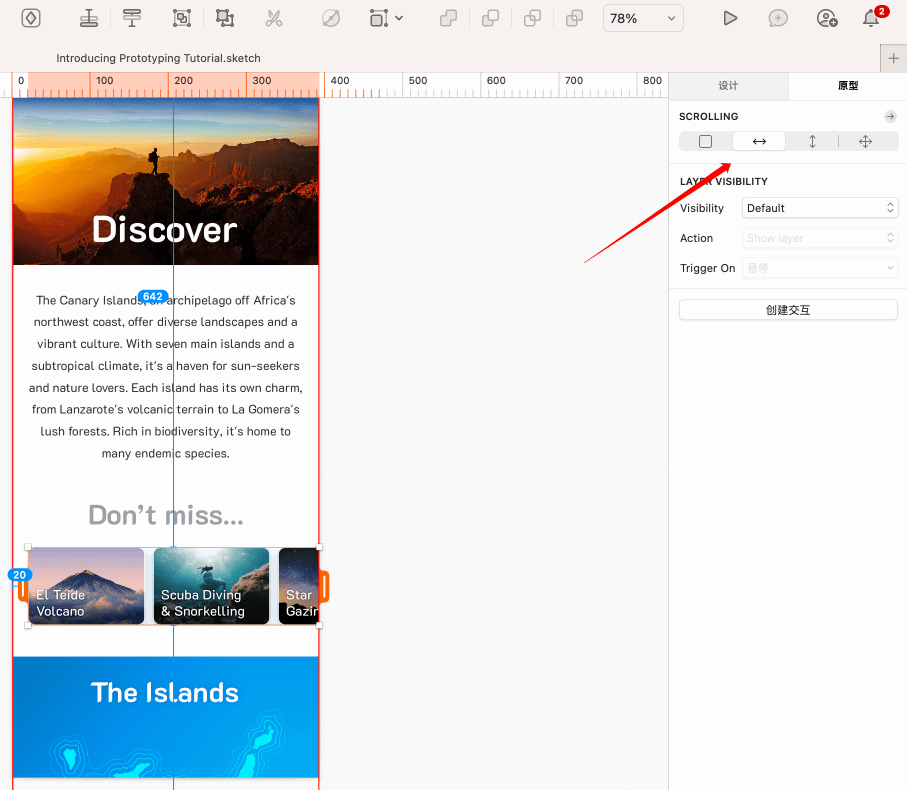This screenshot has width=907, height=790.
Task: Open the zoom level 78% dropdown
Action: (643, 18)
